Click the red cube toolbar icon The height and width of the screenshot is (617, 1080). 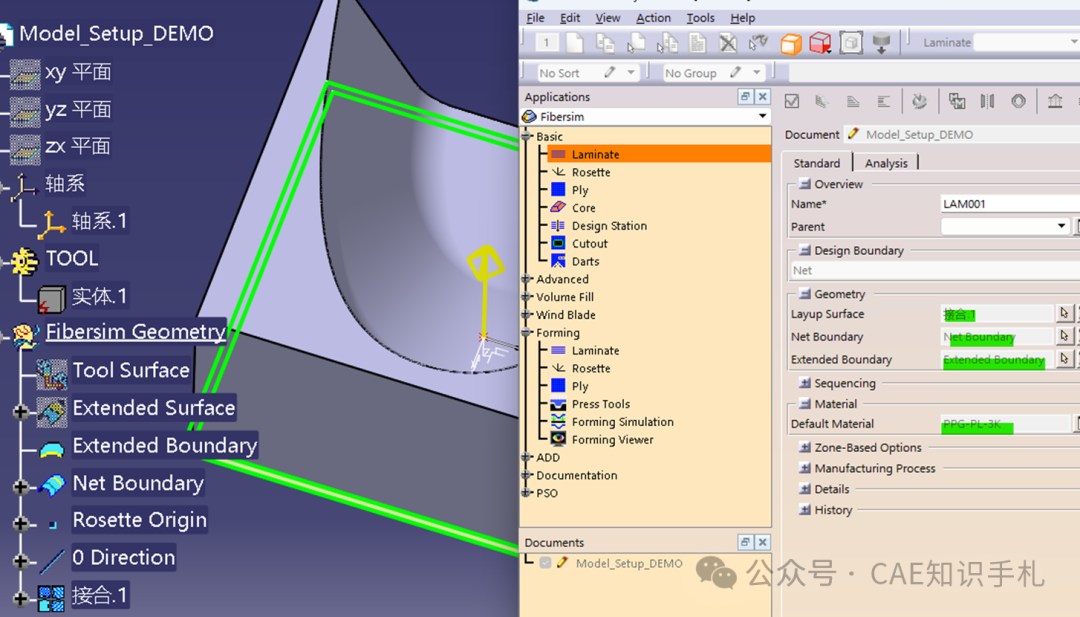[x=820, y=43]
